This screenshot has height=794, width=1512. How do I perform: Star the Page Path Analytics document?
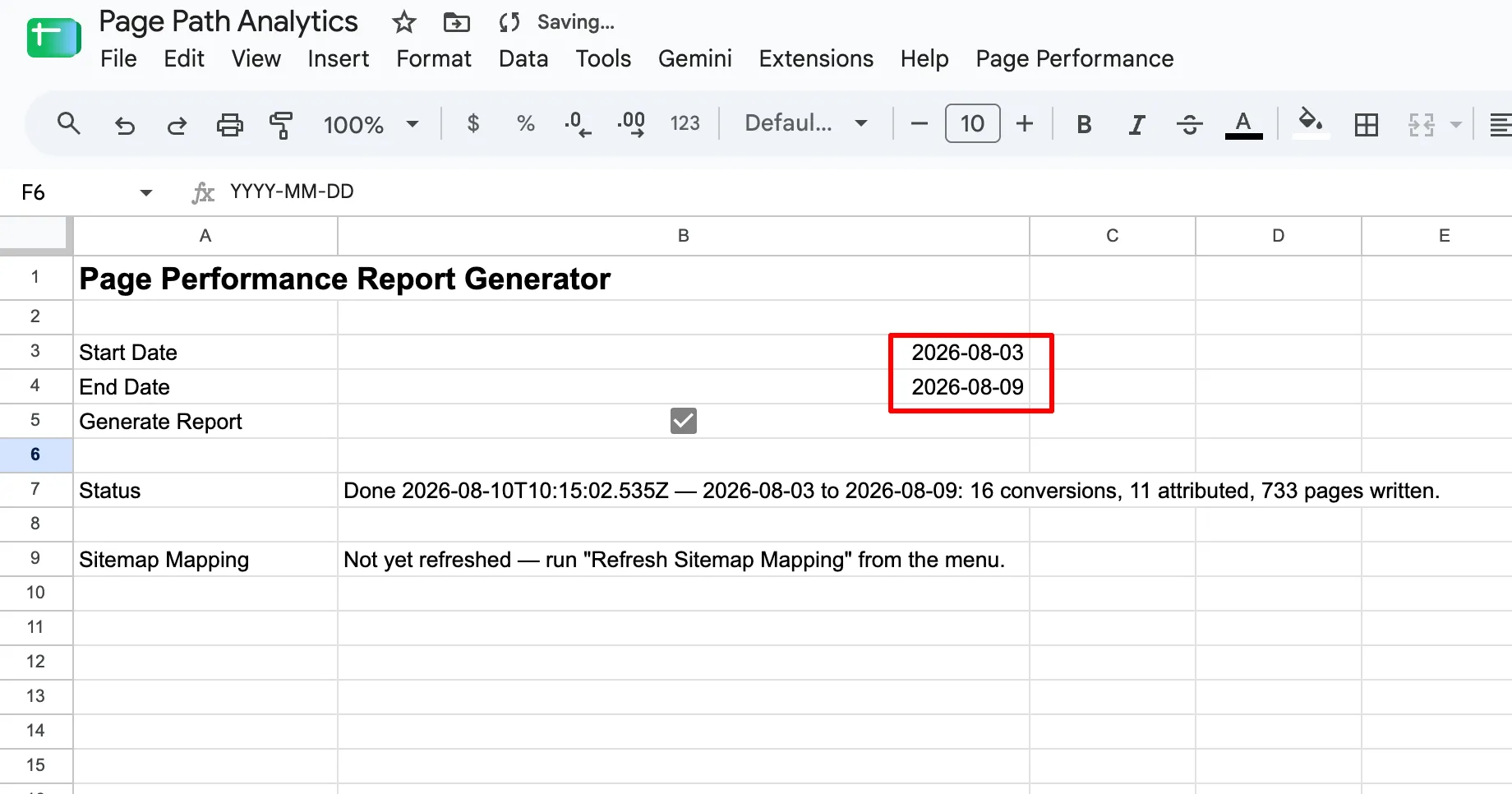[x=403, y=22]
